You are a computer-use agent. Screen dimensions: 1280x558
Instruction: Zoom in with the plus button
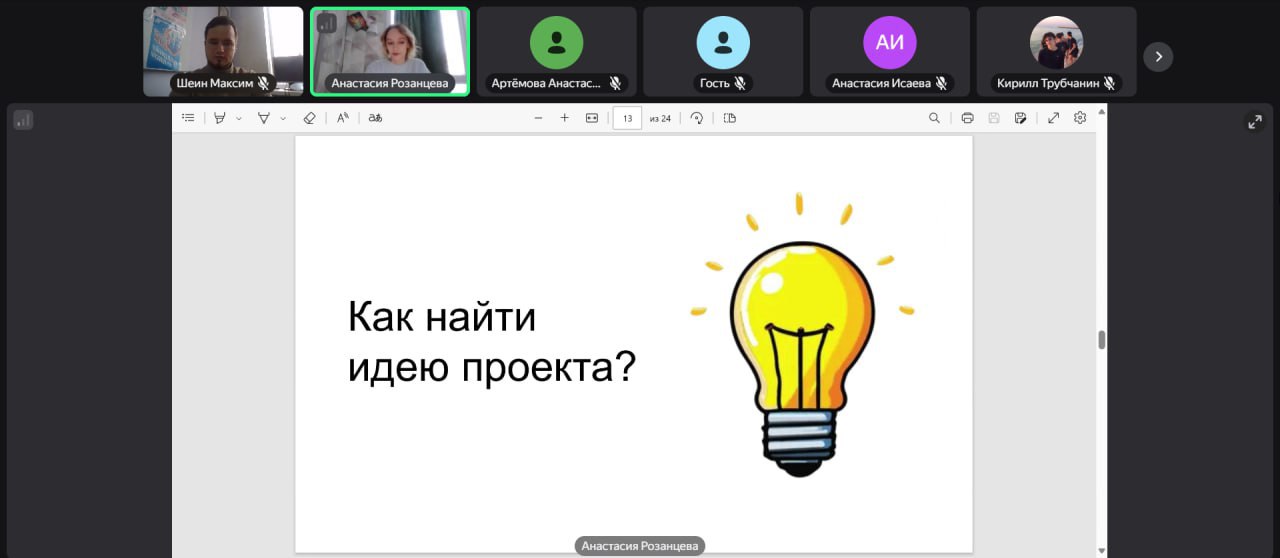(x=564, y=118)
